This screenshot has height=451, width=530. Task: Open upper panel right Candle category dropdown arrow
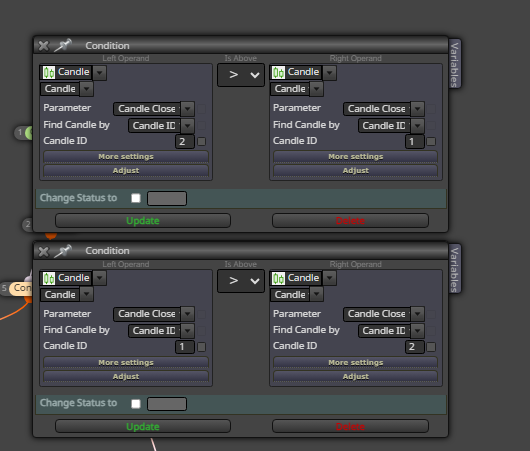(329, 73)
